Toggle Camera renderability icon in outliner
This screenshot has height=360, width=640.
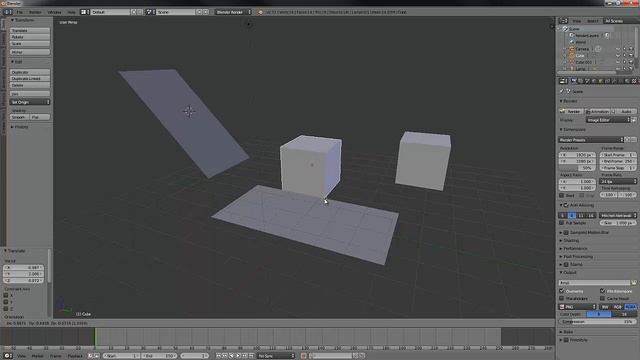pos(631,49)
